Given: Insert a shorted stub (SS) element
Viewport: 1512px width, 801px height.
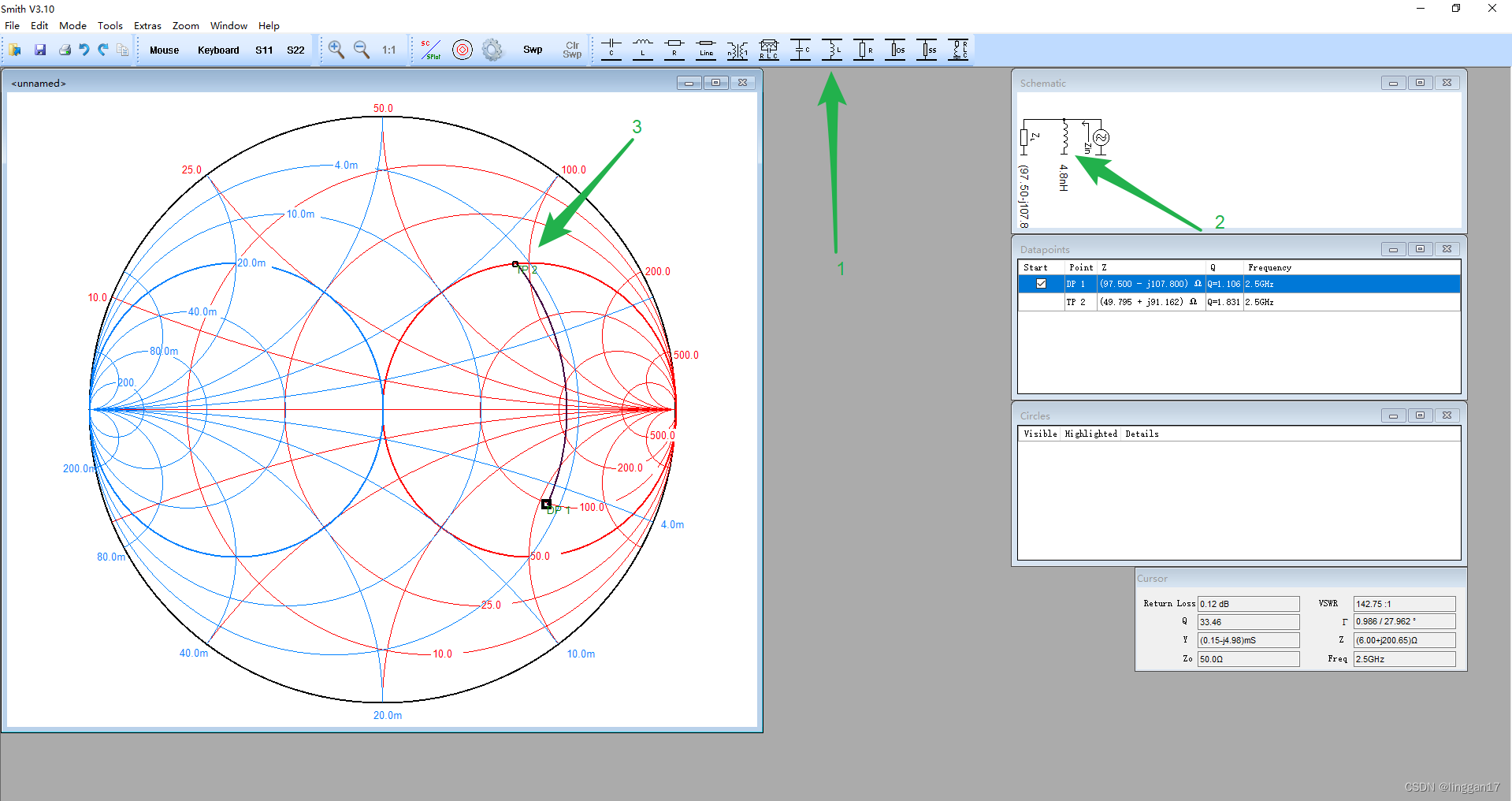Looking at the screenshot, I should (927, 50).
